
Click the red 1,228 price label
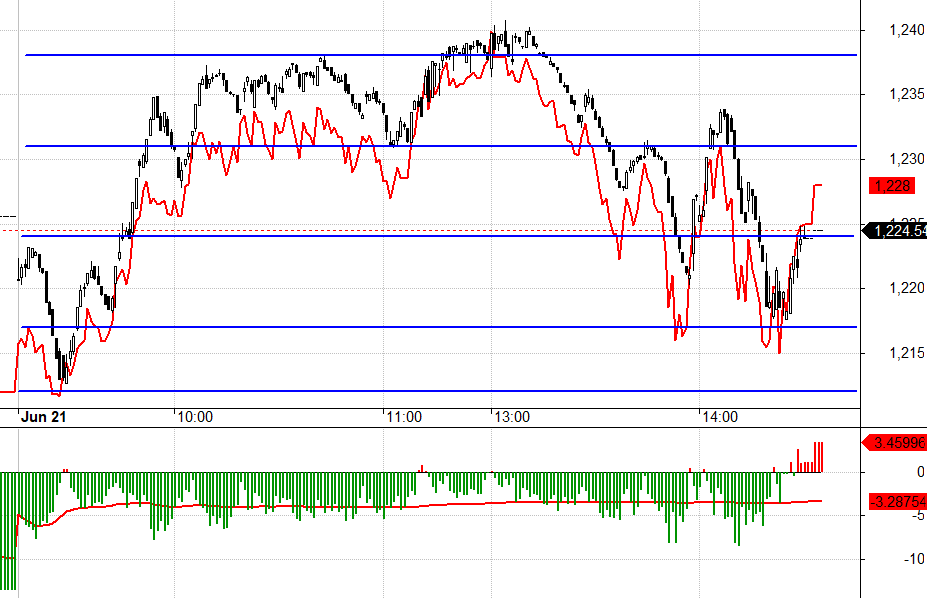coord(892,186)
